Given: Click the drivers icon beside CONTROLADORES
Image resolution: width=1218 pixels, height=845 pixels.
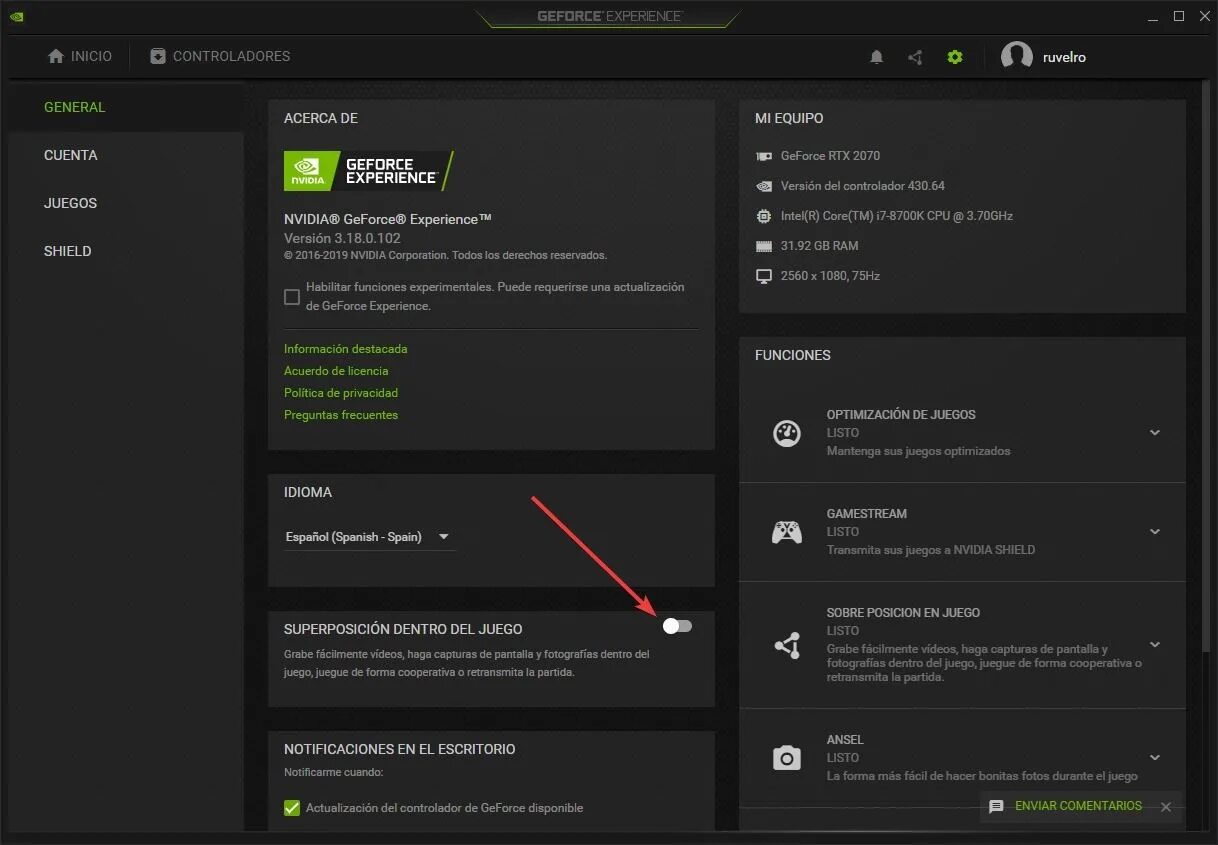Looking at the screenshot, I should (x=158, y=56).
